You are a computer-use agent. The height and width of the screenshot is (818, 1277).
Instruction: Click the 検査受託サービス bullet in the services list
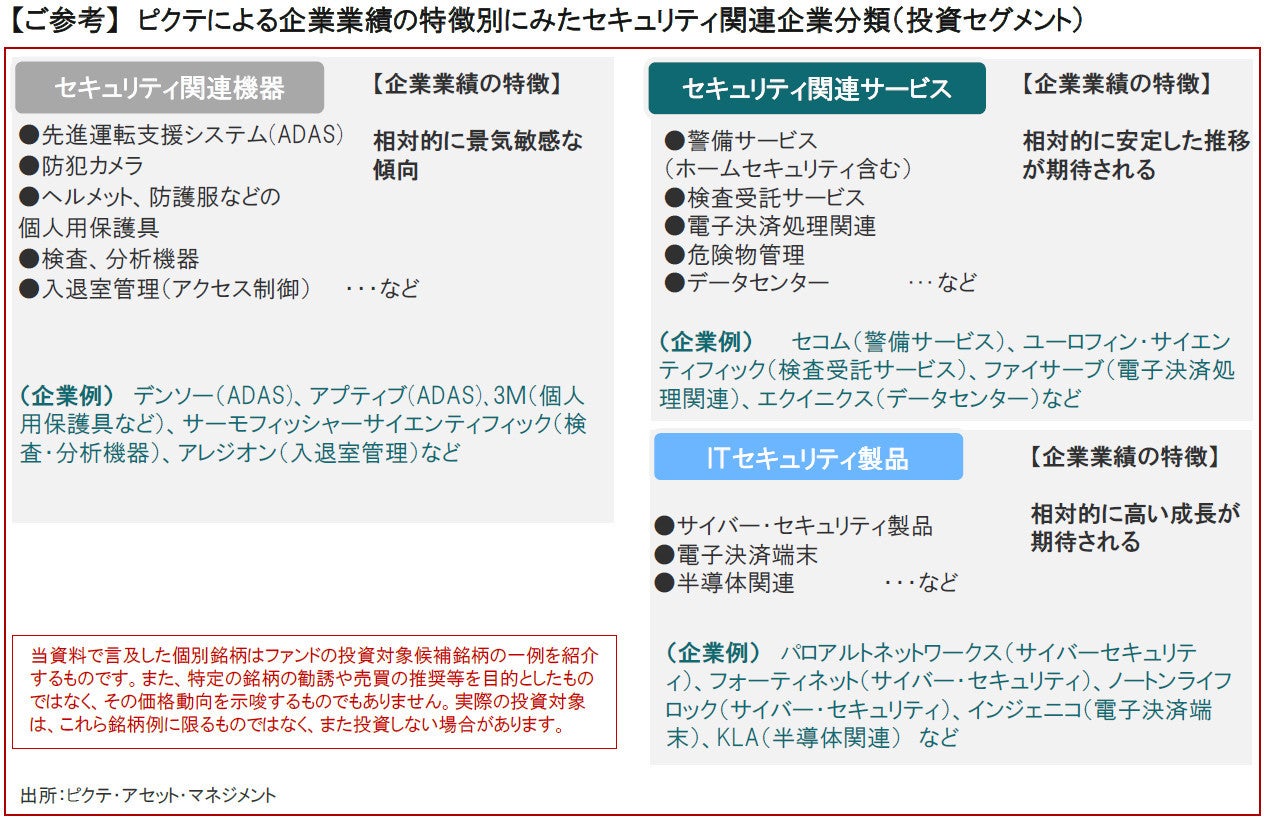(x=764, y=198)
